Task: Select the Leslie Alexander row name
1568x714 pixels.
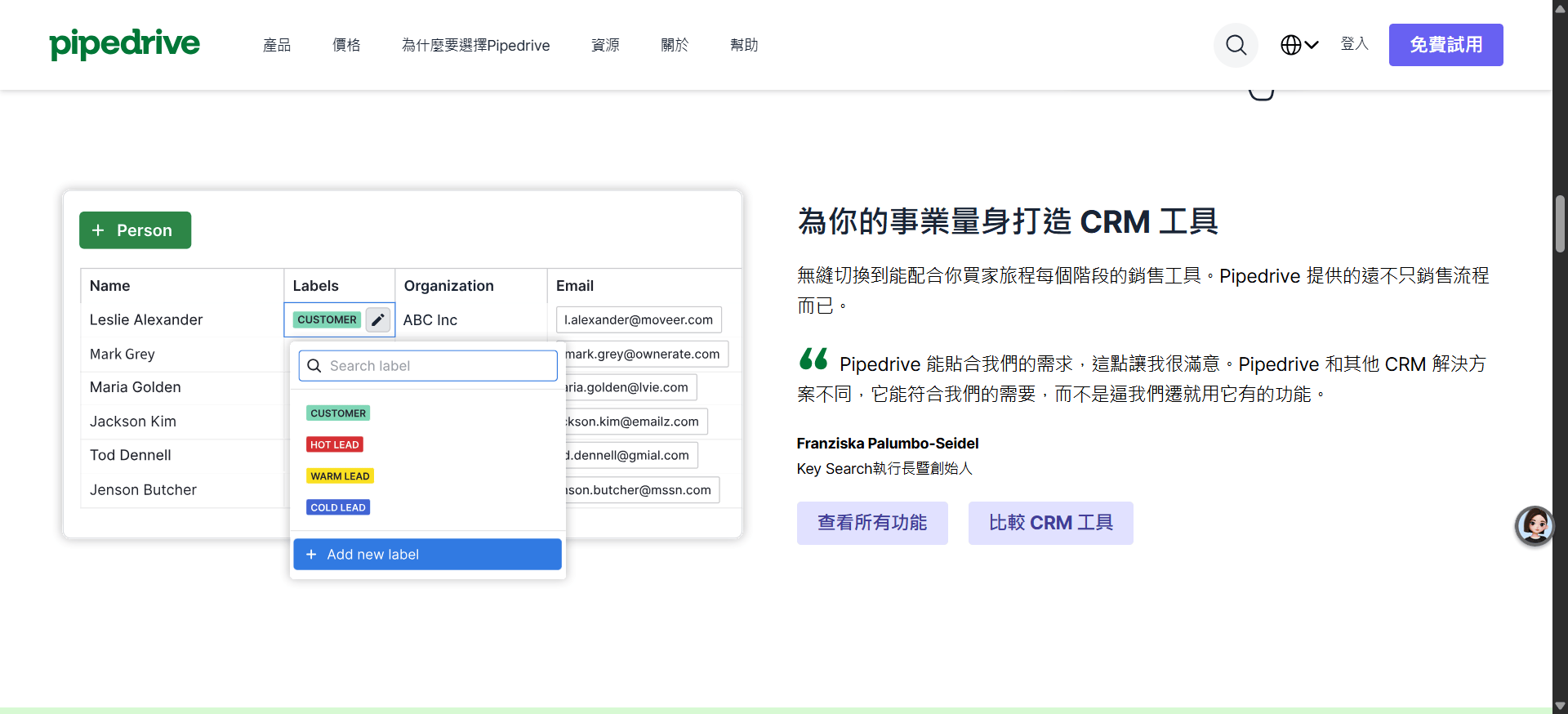Action: coord(146,319)
